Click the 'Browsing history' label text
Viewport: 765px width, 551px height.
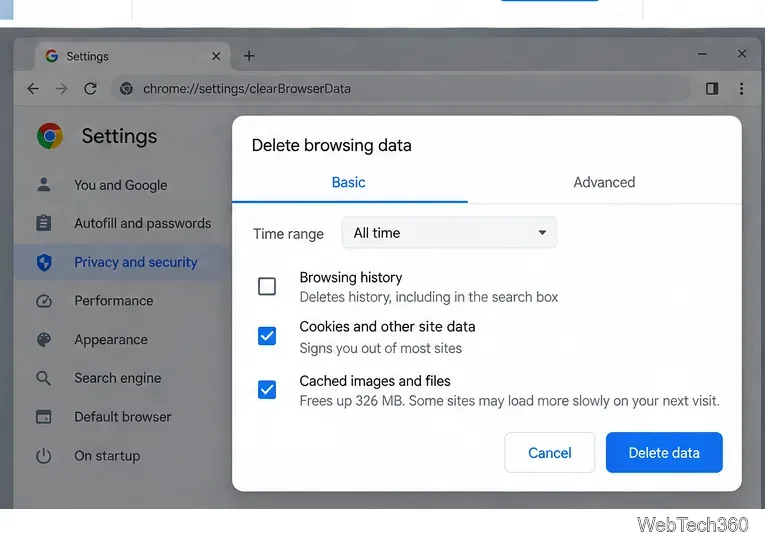coord(351,277)
